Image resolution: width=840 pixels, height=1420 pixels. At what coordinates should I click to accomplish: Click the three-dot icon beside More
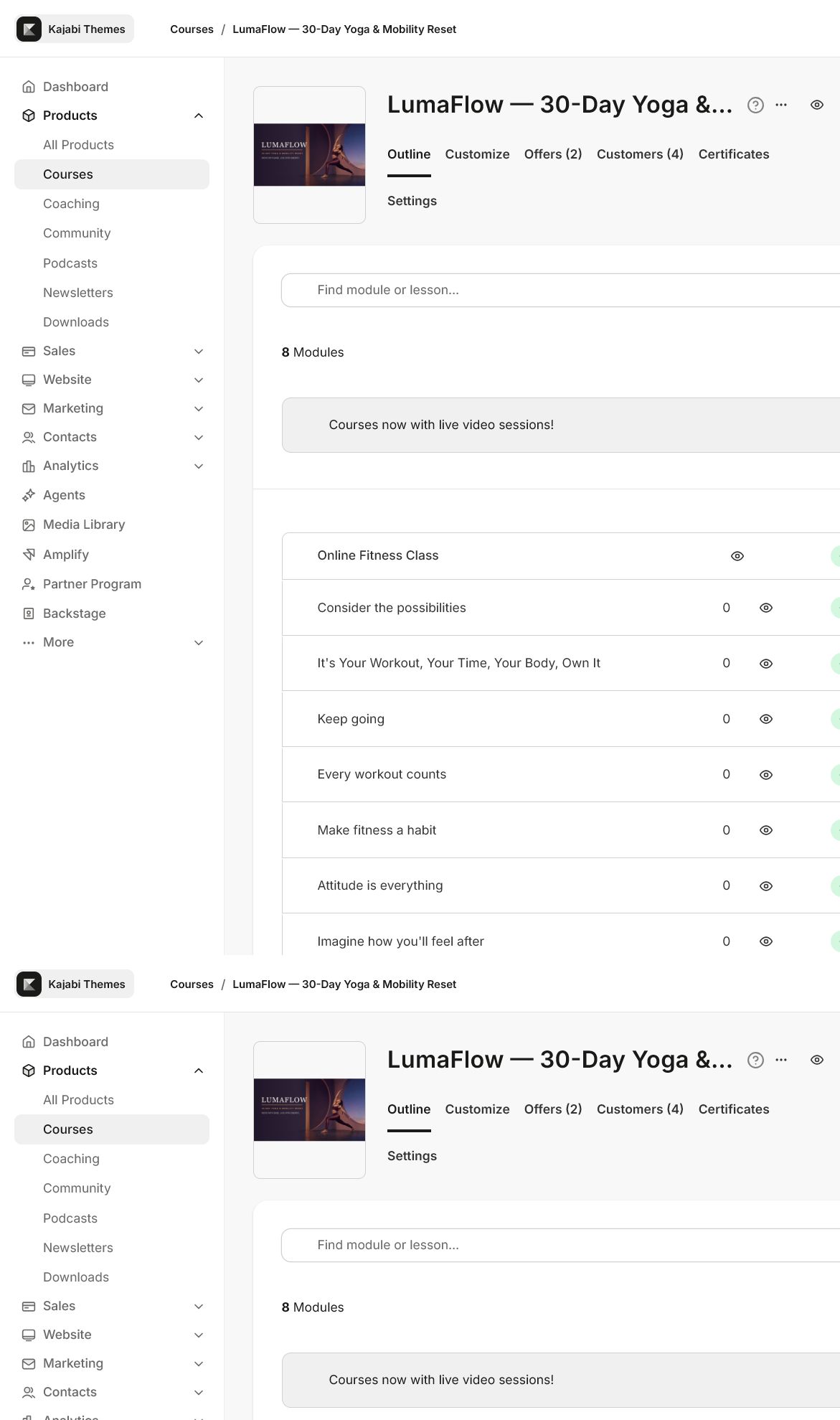(x=29, y=642)
